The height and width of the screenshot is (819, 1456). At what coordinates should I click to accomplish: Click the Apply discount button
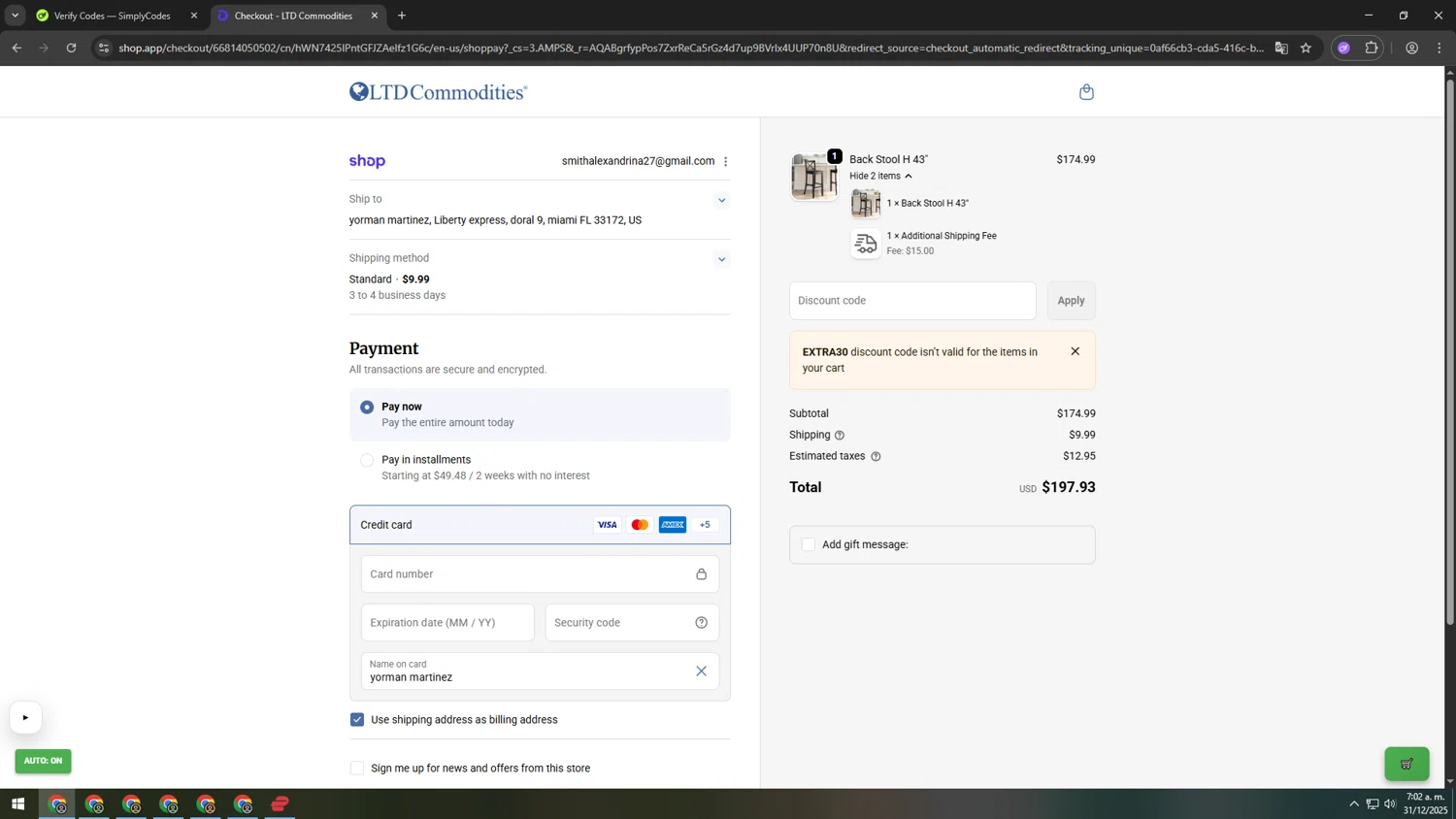[1071, 301]
